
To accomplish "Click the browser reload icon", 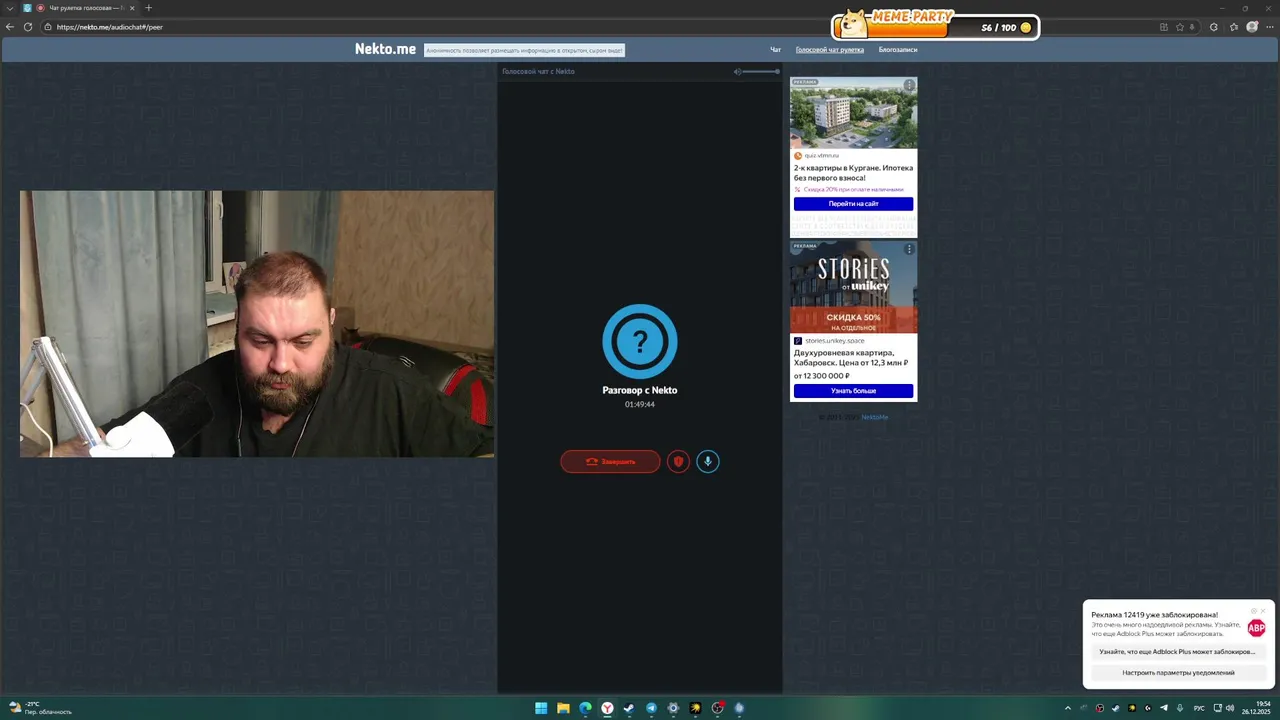I will coord(28,27).
